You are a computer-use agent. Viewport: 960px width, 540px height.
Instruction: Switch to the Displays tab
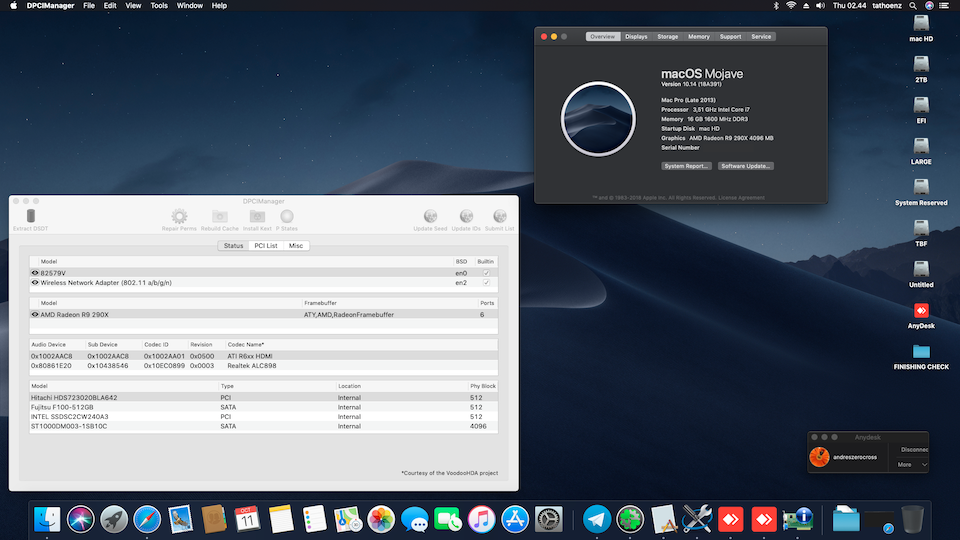pyautogui.click(x=636, y=37)
